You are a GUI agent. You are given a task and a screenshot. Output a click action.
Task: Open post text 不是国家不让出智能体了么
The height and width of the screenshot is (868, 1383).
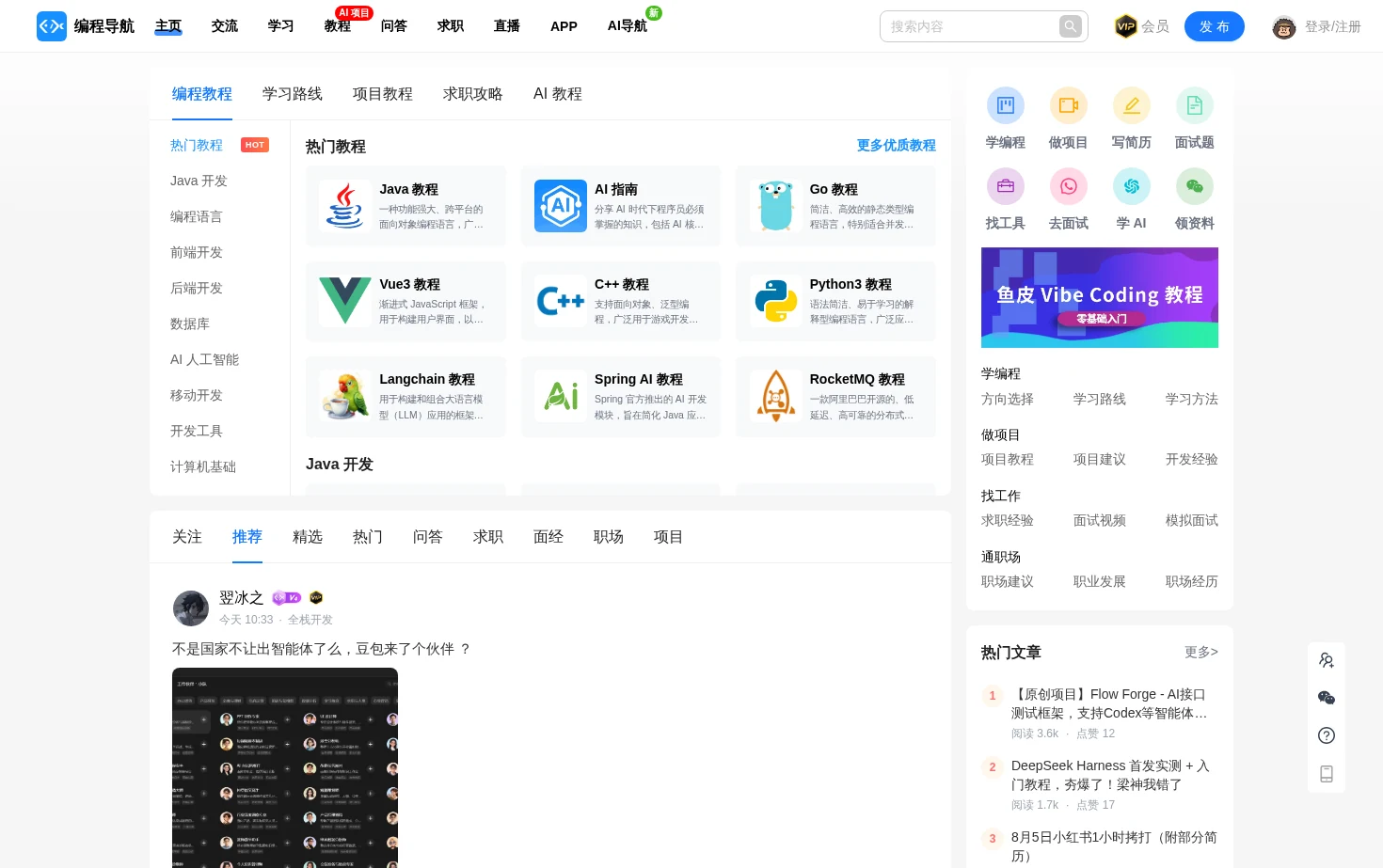point(322,649)
